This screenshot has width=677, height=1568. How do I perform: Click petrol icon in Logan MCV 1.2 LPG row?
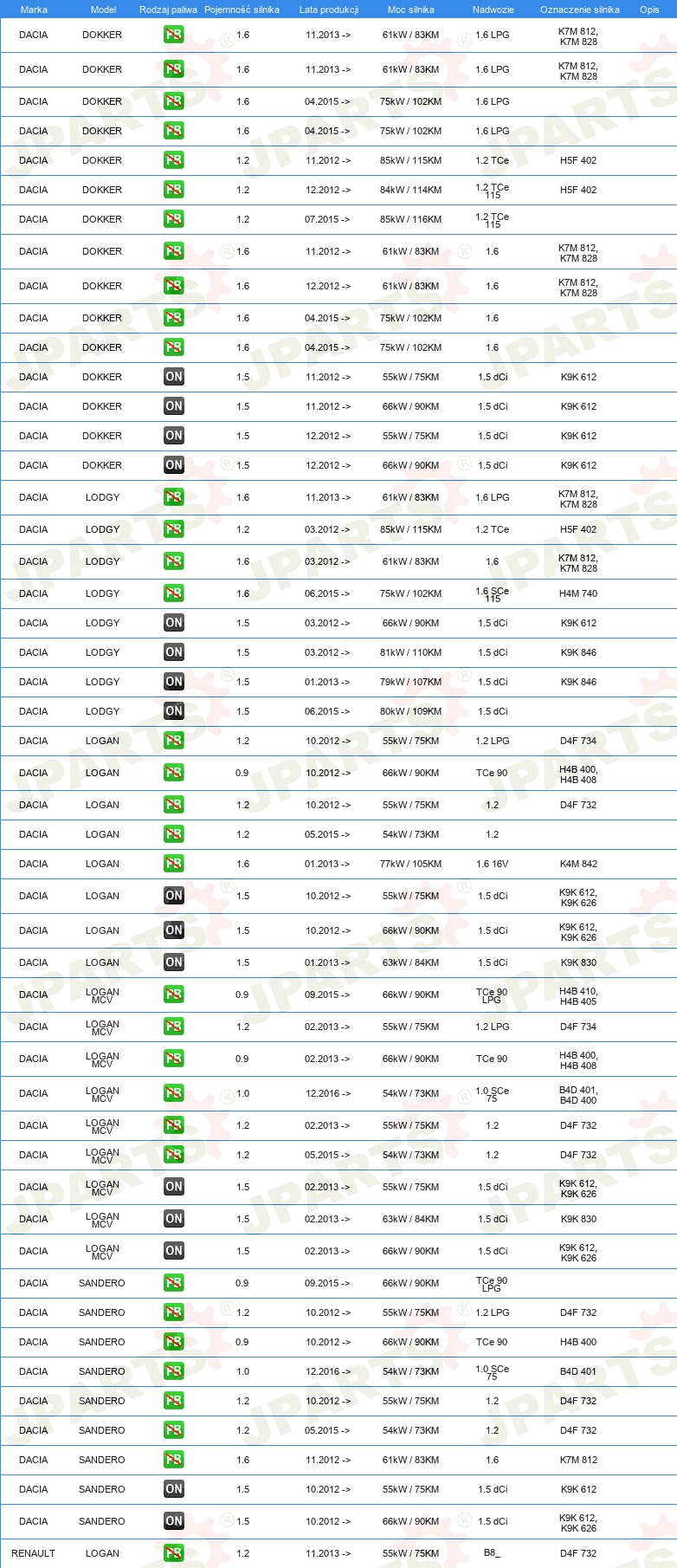(x=174, y=1027)
